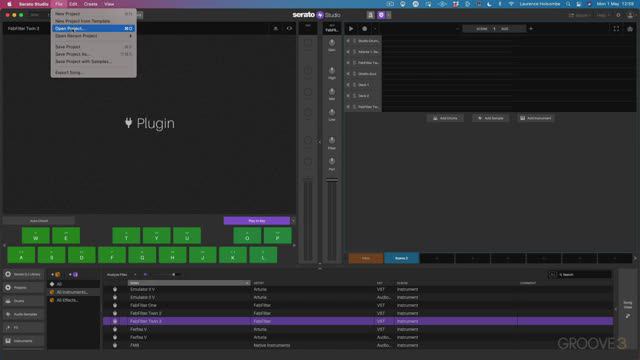Click the Studio Bass track mute speaker
This screenshot has height=360, width=640.
point(348,74)
